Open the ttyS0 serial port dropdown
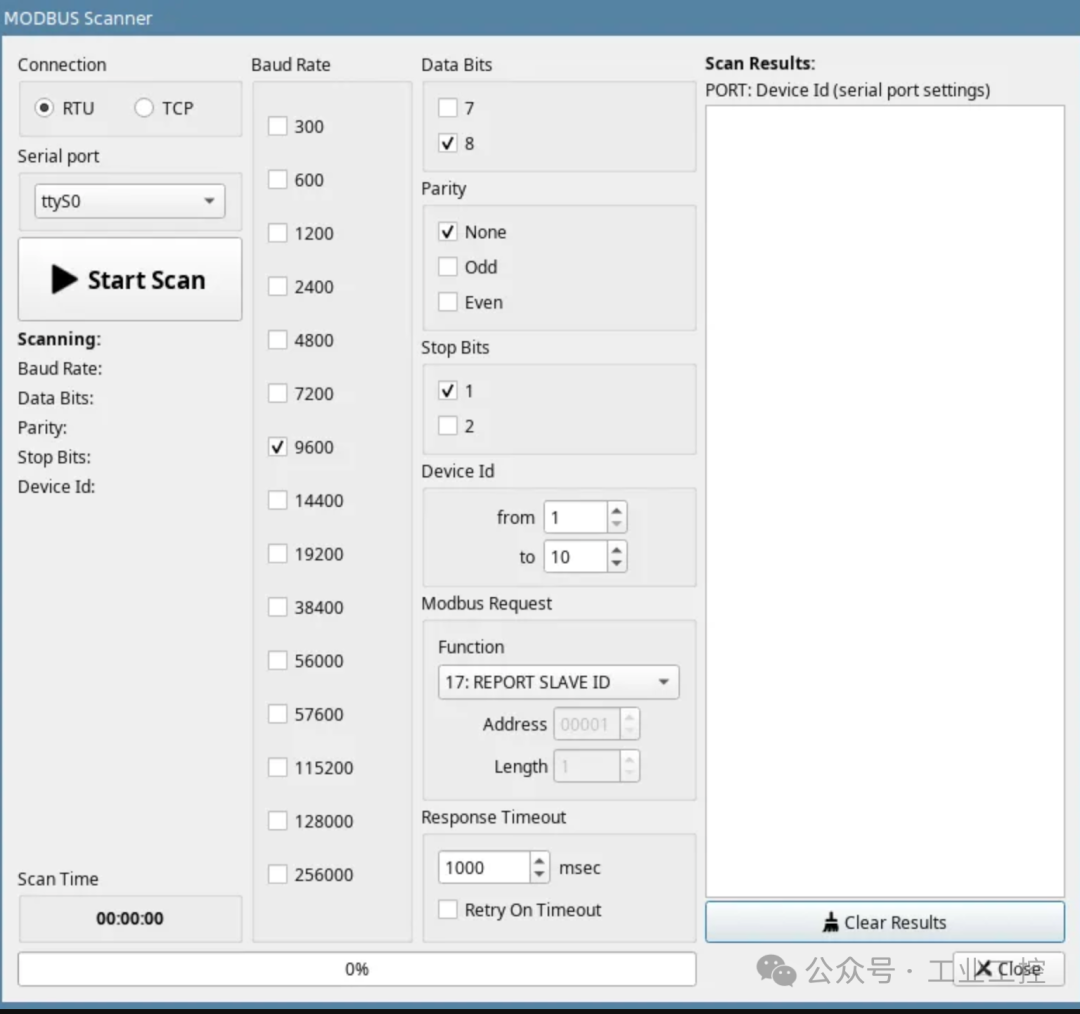 (129, 201)
